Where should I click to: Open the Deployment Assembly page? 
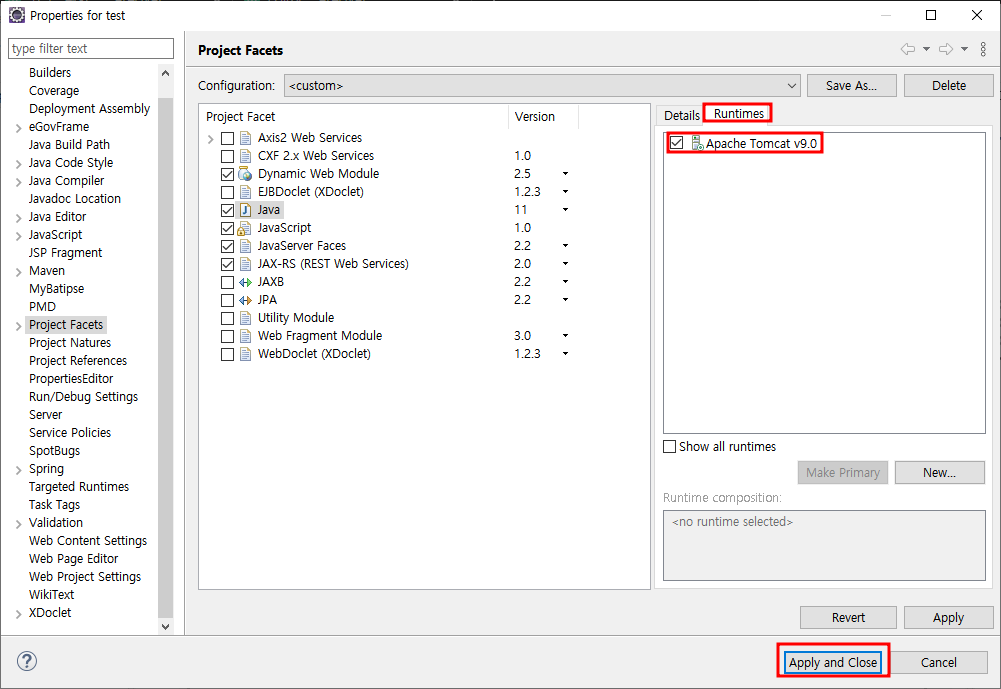tap(89, 109)
